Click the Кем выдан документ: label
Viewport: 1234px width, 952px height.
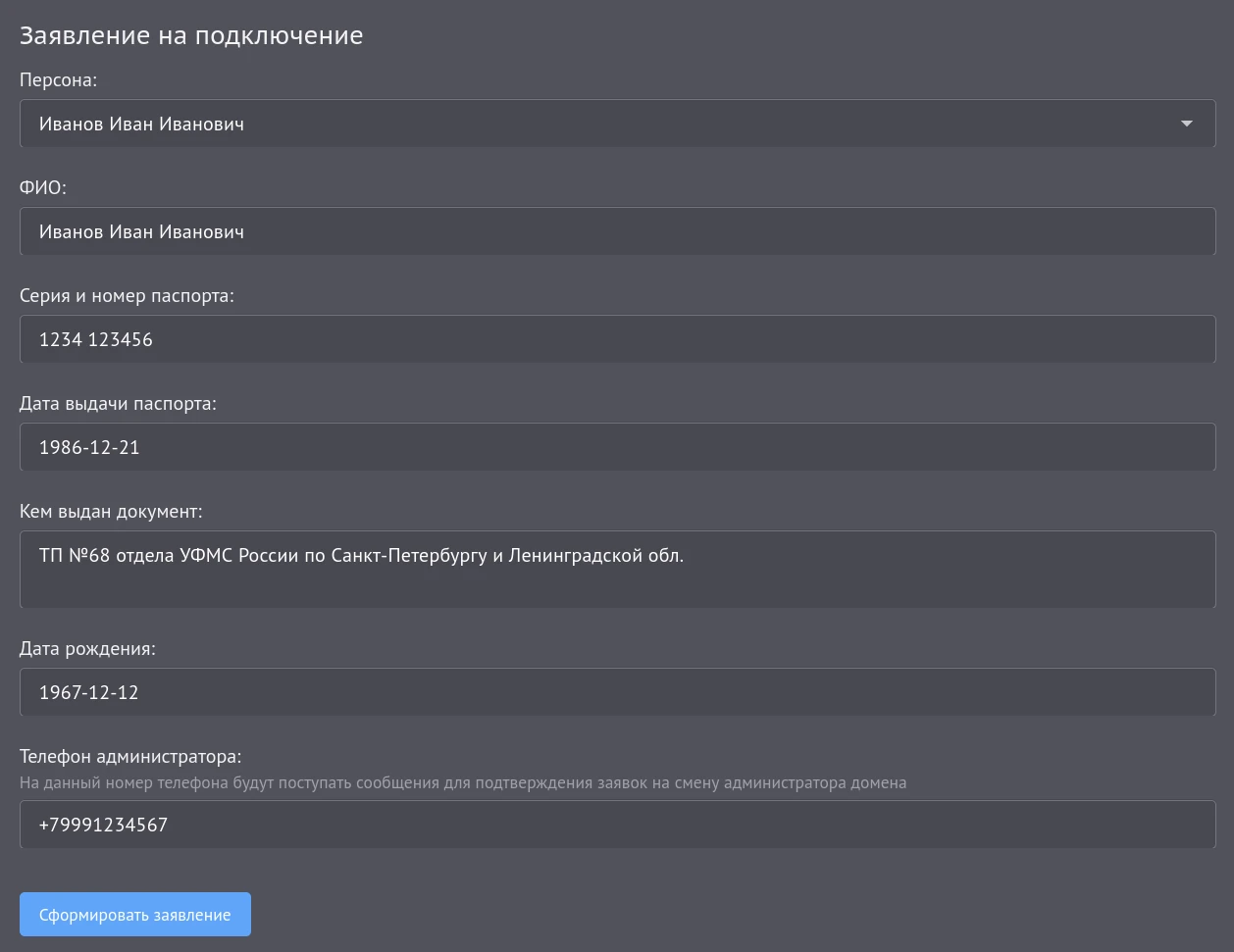(x=111, y=512)
